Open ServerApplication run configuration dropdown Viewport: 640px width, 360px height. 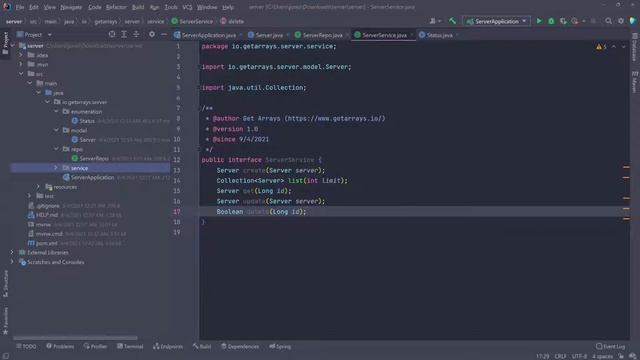[x=496, y=21]
